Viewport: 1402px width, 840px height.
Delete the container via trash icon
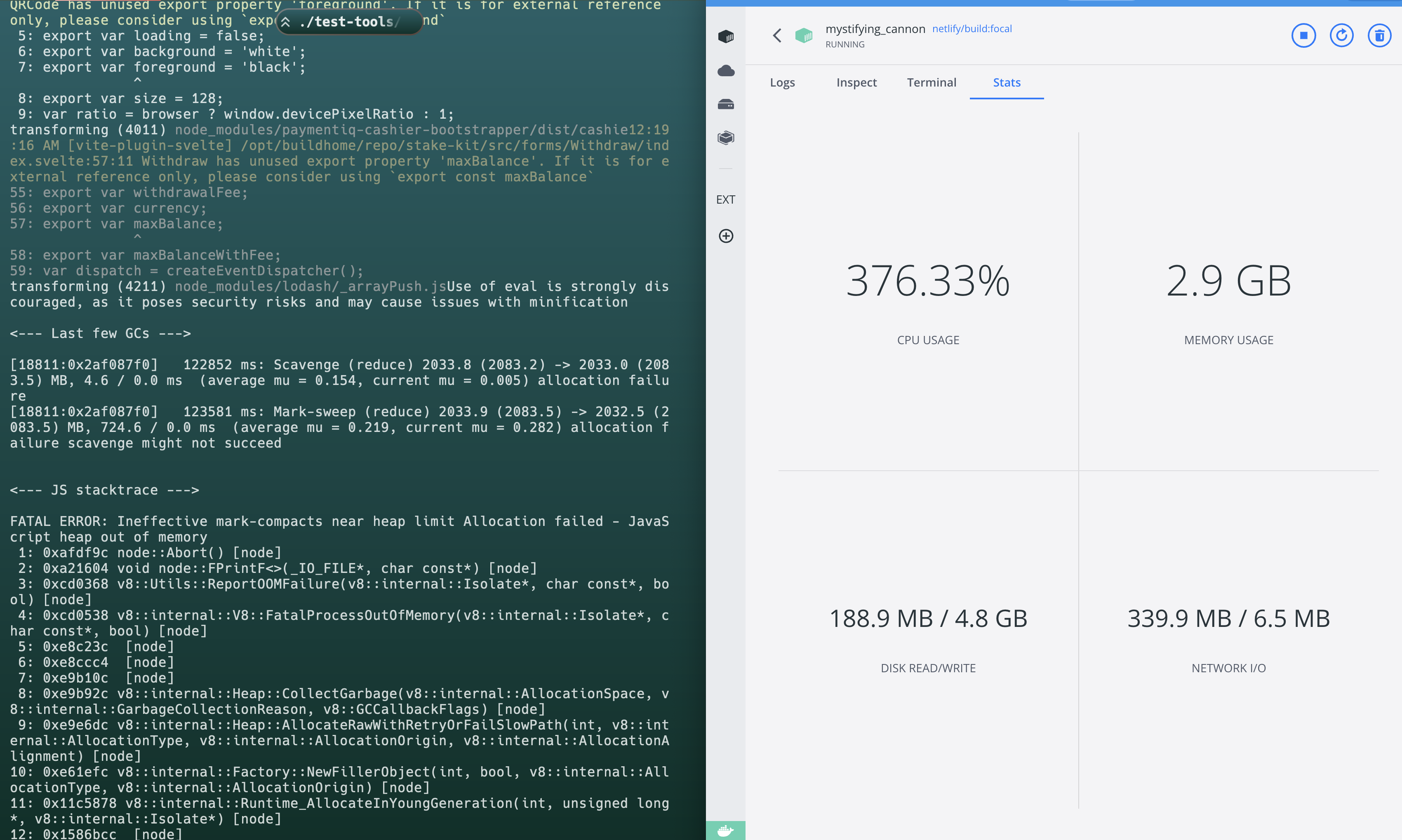1380,35
